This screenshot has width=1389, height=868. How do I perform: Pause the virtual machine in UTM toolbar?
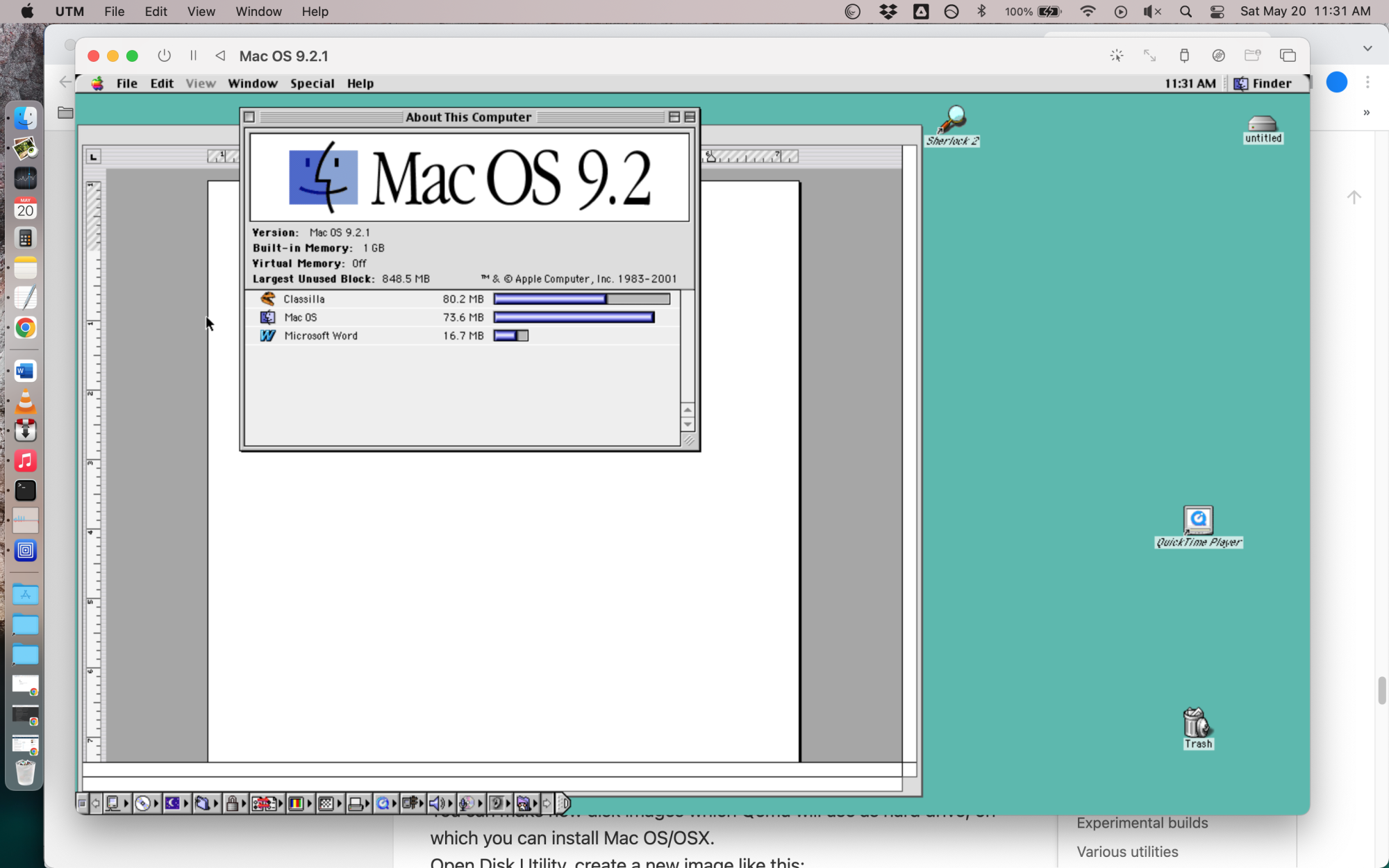point(193,56)
